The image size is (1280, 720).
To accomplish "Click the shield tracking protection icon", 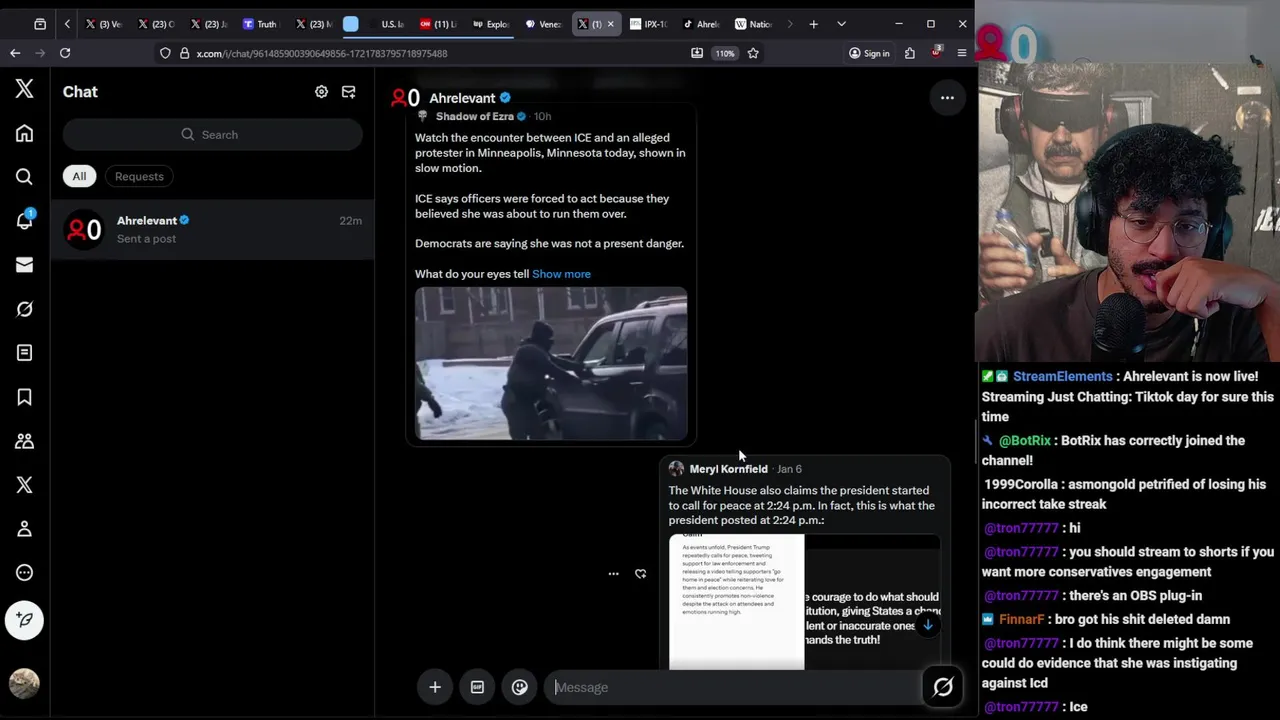I will [165, 53].
